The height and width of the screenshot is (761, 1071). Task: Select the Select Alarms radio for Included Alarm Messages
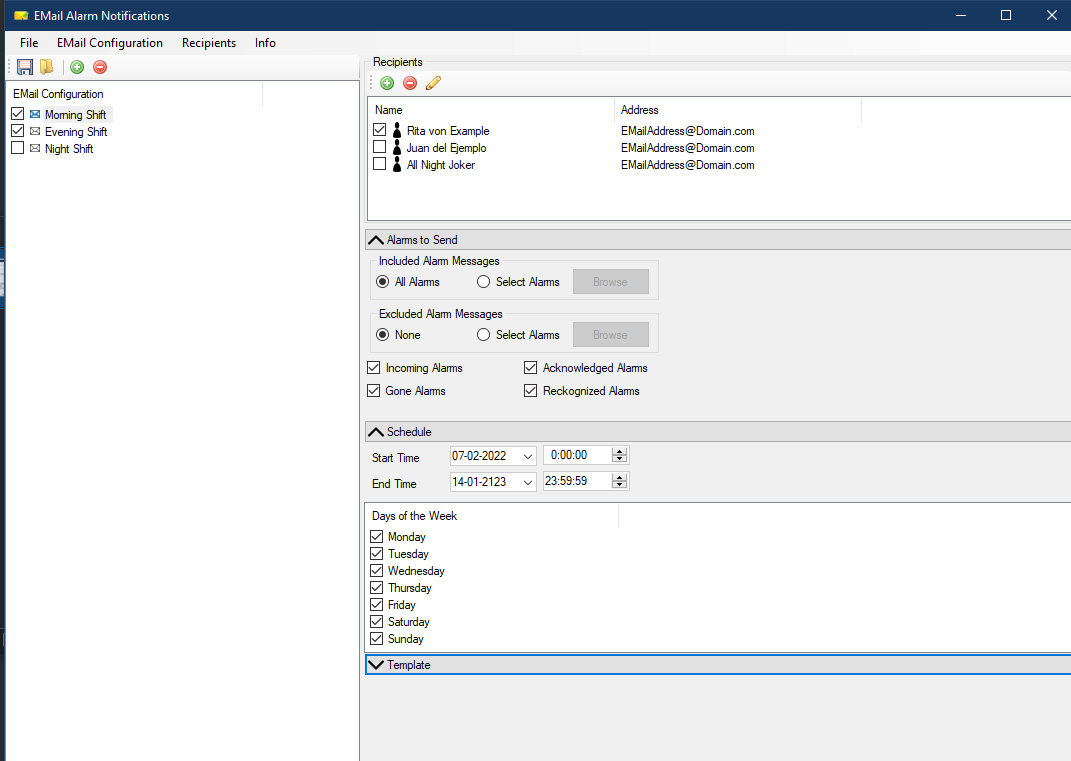(484, 281)
